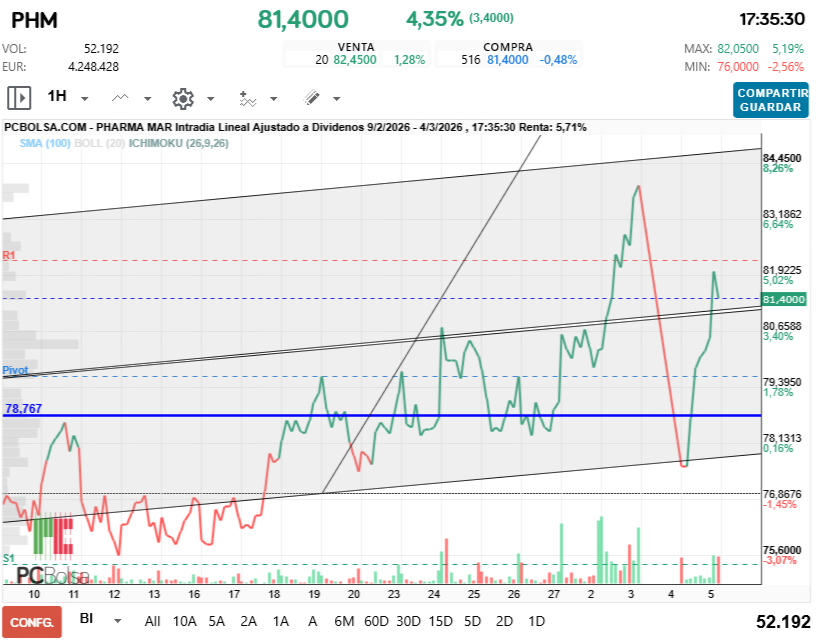Click the MIN value 76,0000

738,67
